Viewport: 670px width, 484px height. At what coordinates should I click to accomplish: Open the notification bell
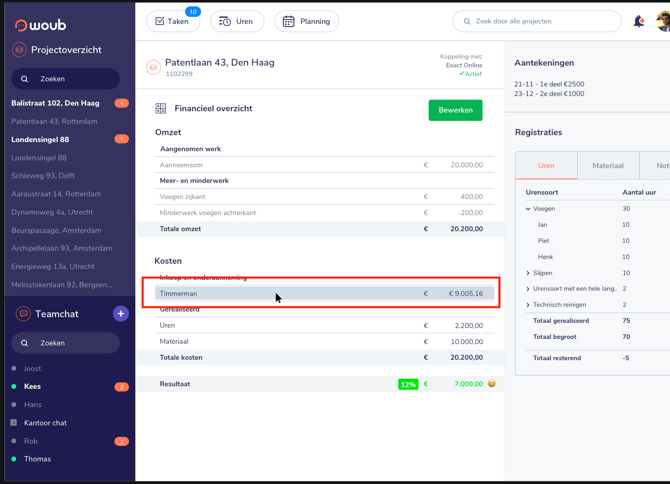pos(638,21)
